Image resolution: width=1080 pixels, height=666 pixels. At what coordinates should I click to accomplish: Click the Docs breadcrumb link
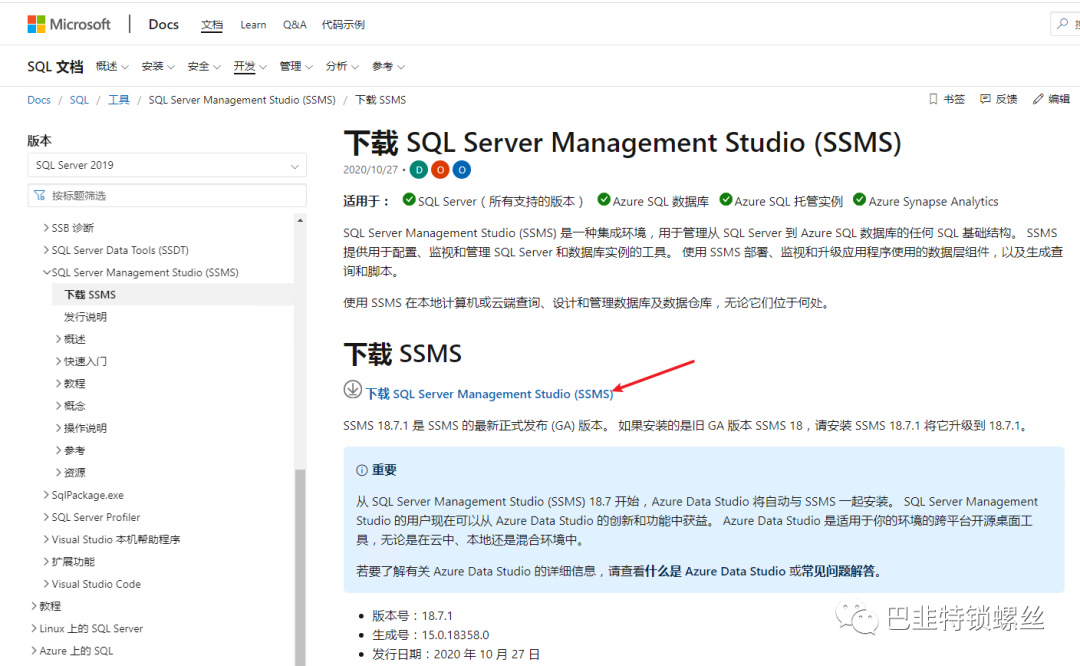pos(39,100)
